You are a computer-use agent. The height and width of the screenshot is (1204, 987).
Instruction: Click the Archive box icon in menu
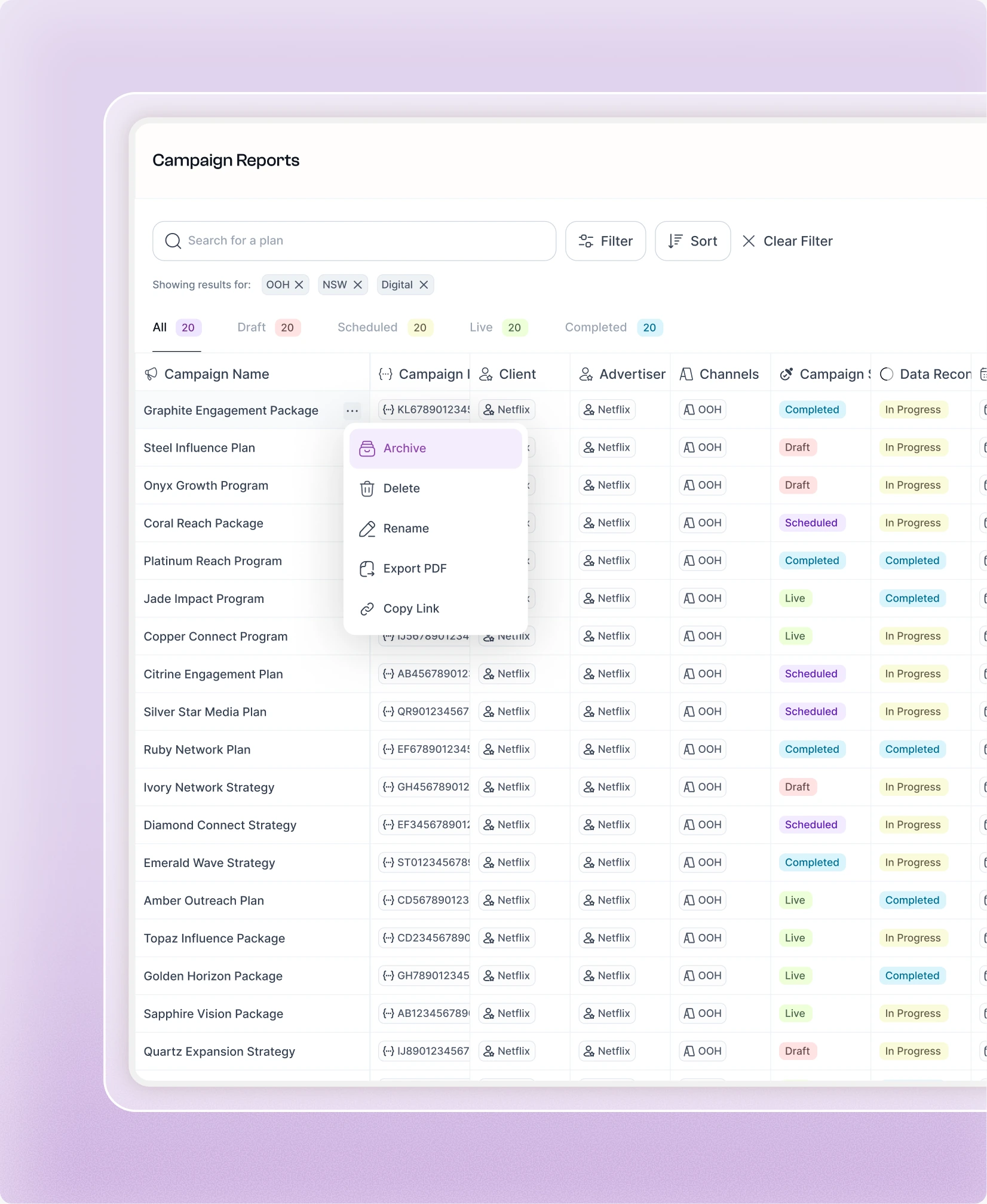click(x=367, y=449)
